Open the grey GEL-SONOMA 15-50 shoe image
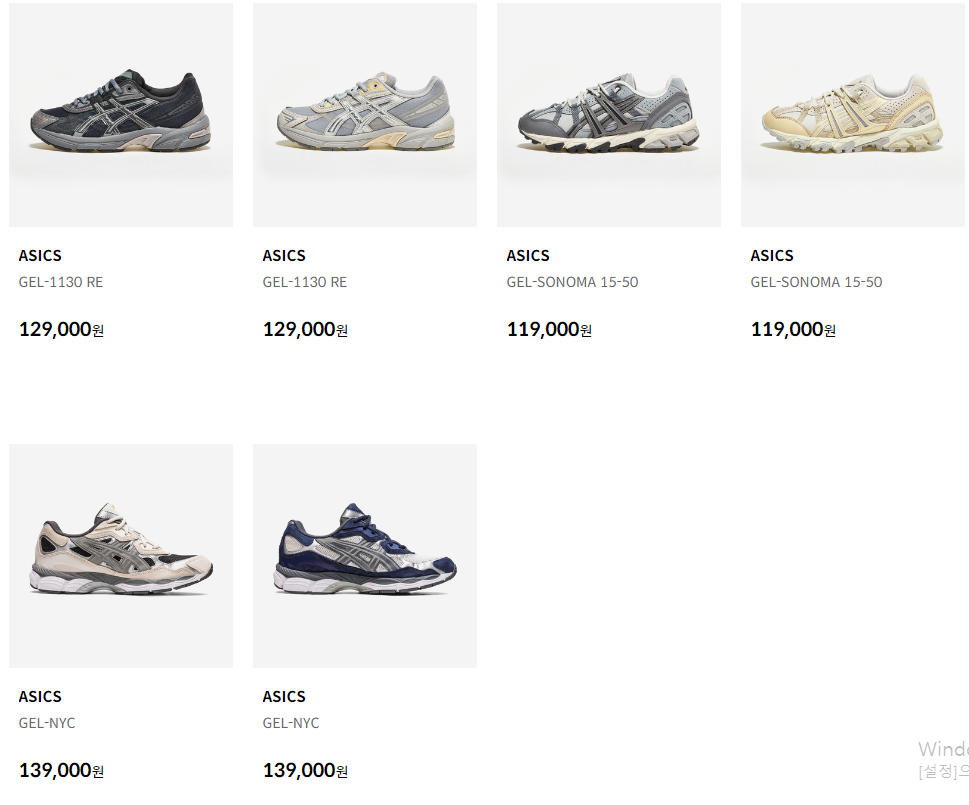 coord(609,115)
